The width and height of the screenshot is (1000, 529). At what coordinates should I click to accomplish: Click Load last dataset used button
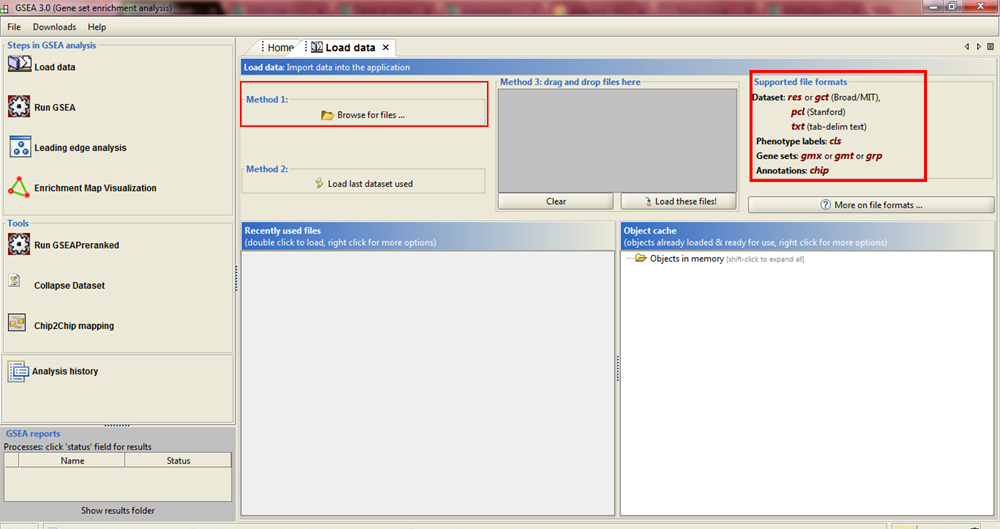(364, 183)
